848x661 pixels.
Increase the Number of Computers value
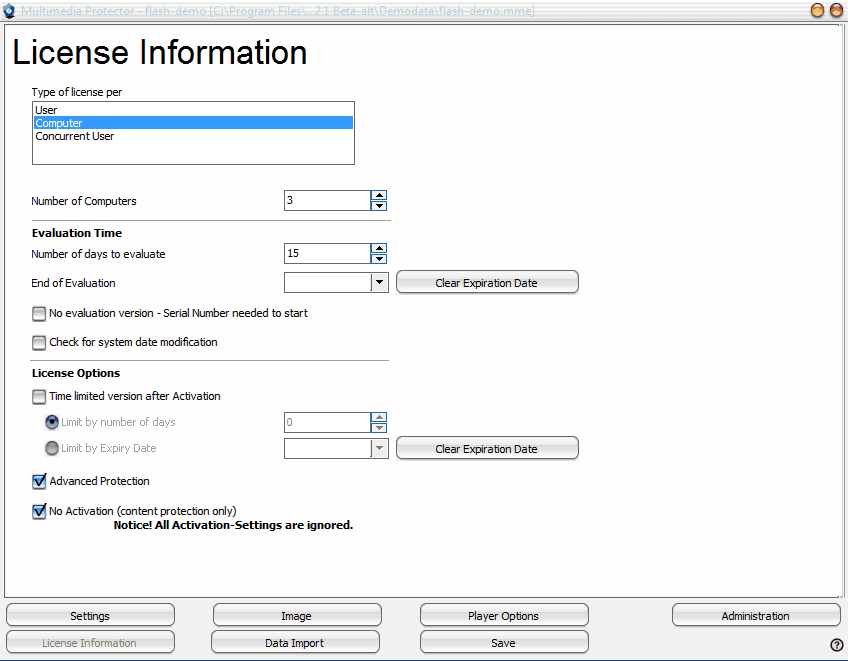click(379, 196)
